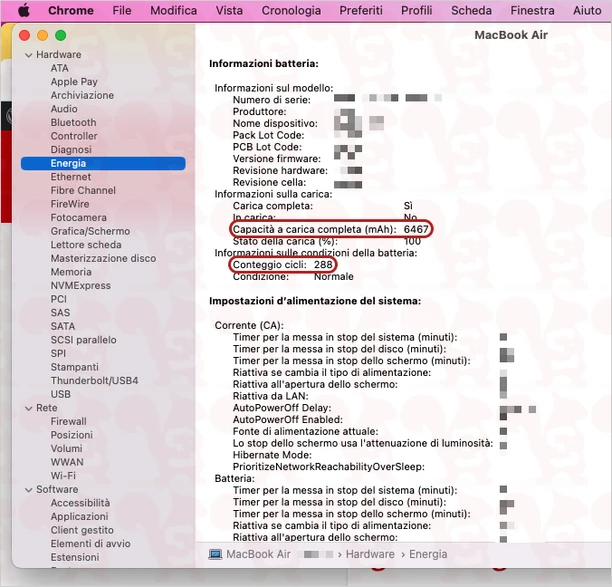This screenshot has height=587, width=612.
Task: Click the Condizione value Normale
Action: coord(334,277)
